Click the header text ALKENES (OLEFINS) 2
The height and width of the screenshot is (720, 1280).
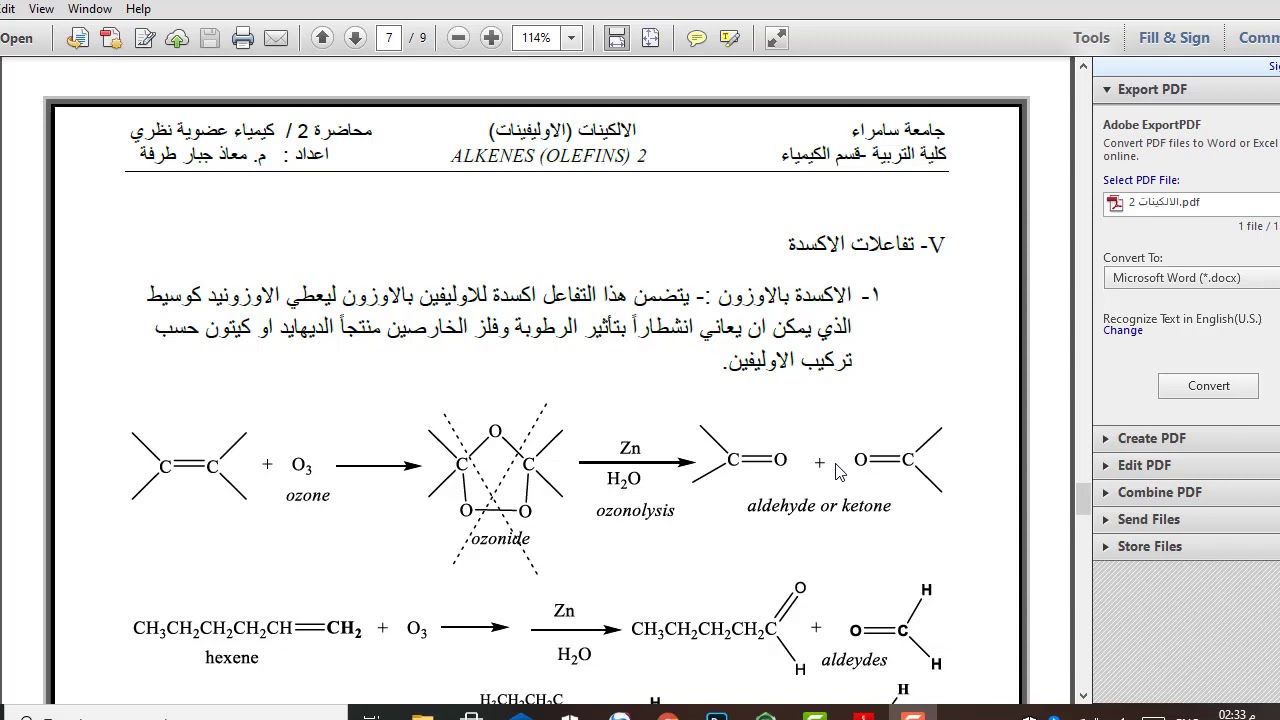pyautogui.click(x=548, y=156)
